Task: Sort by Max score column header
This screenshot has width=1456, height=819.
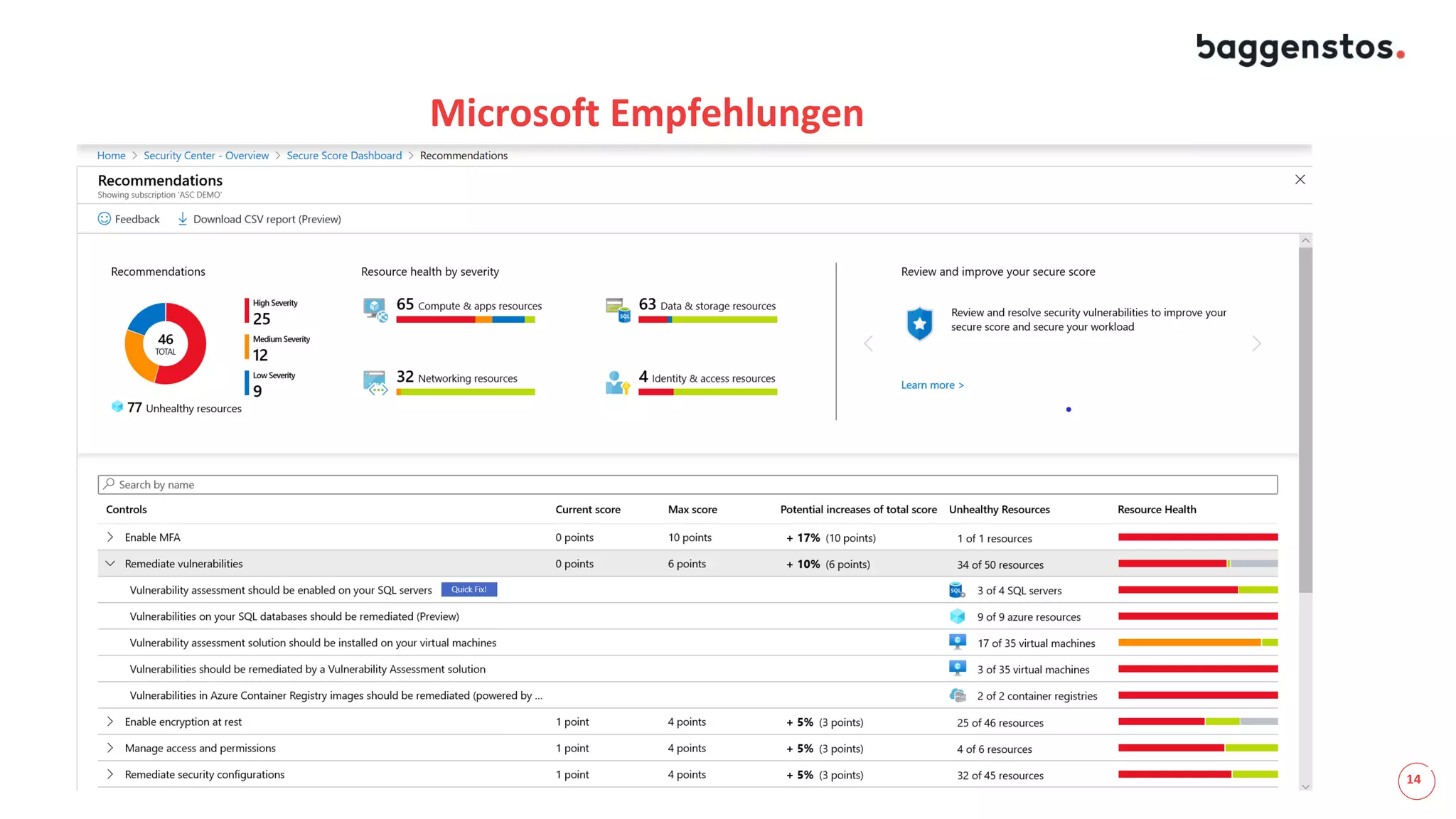Action: [x=692, y=509]
